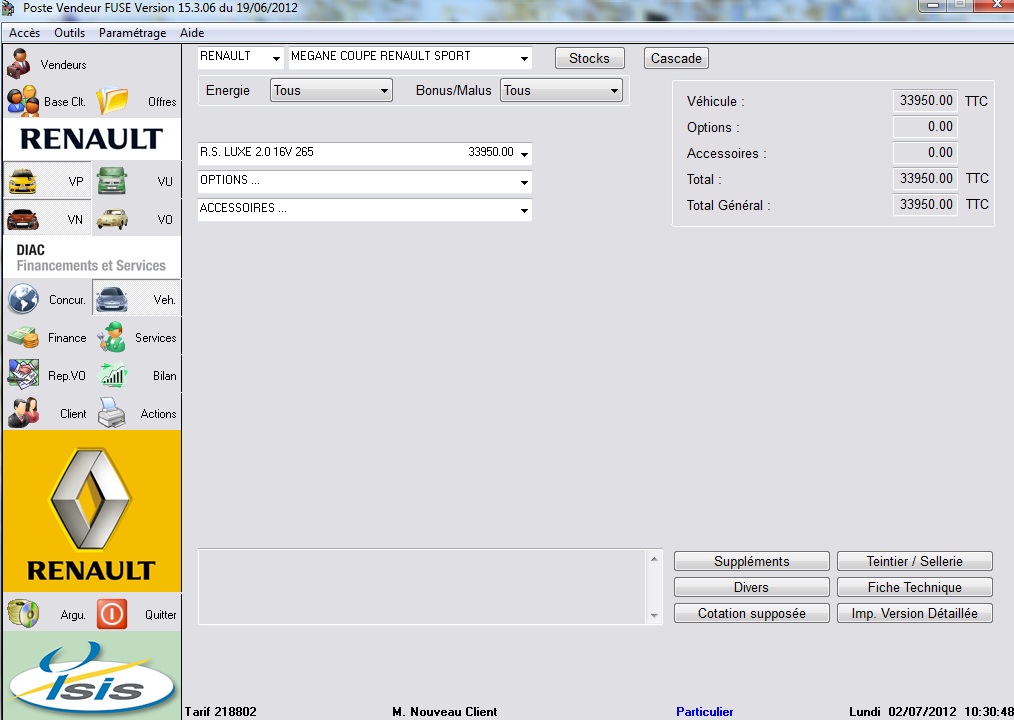
Task: Open the Paramétrage menu
Action: pyautogui.click(x=133, y=33)
